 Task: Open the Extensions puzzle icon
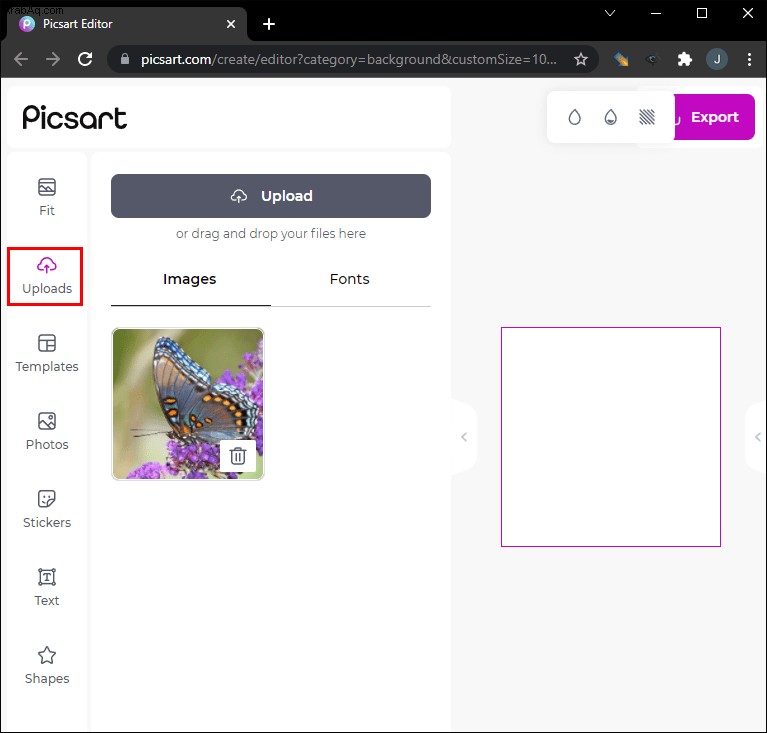pos(684,59)
